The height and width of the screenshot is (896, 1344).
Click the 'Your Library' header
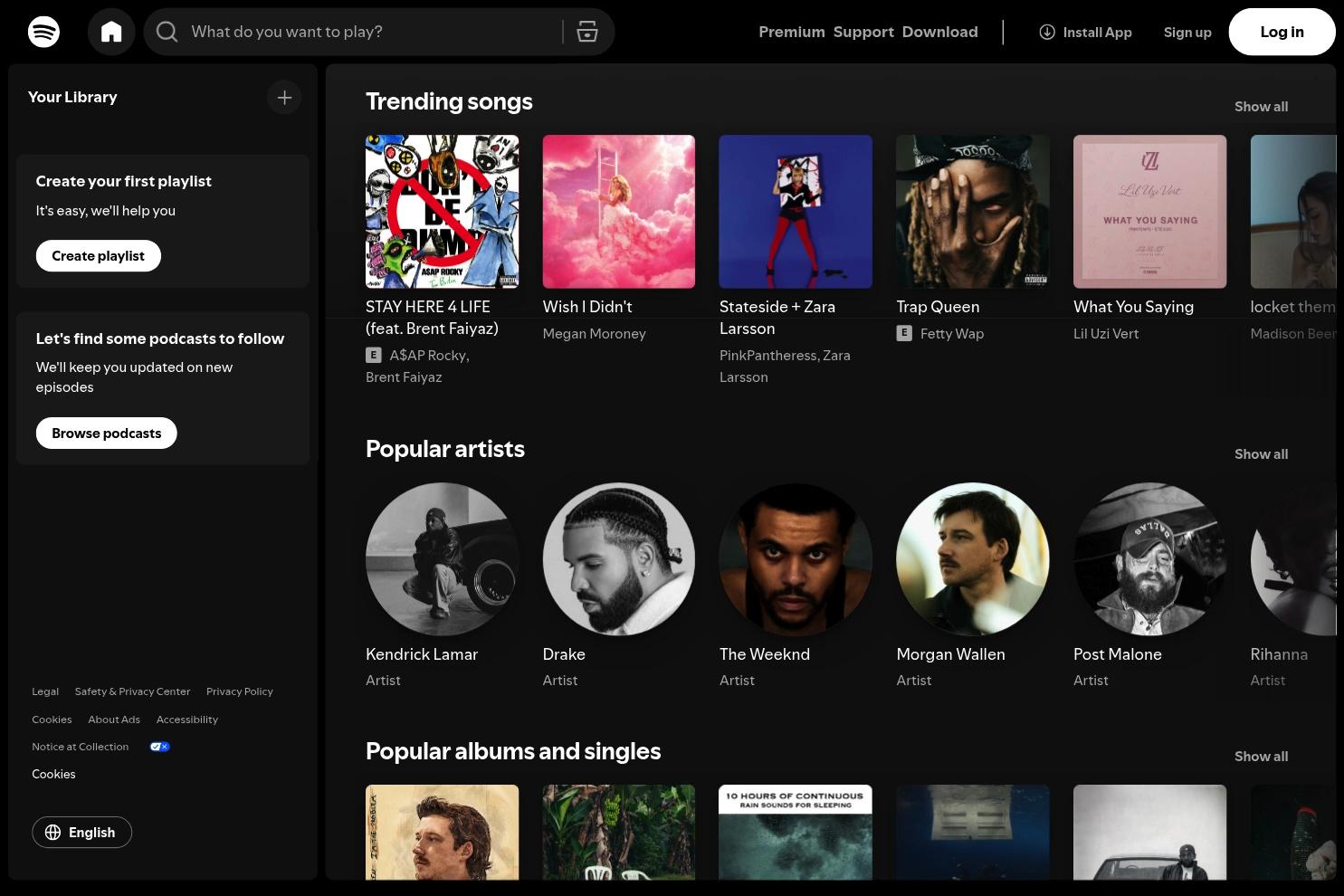click(72, 97)
